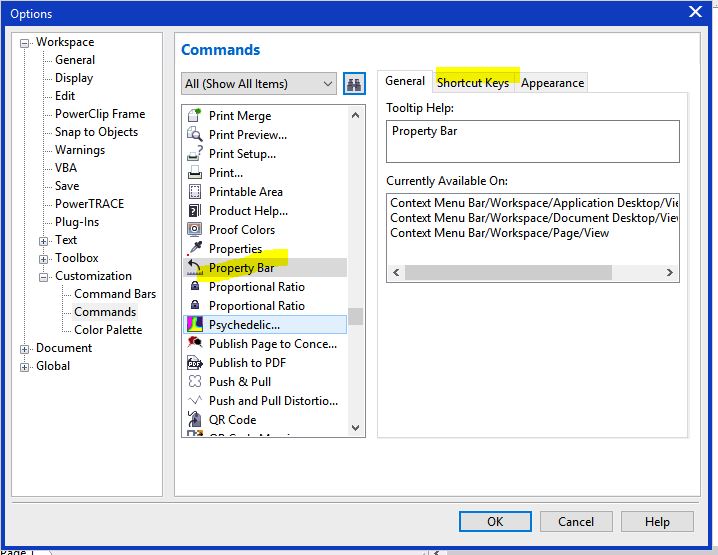
Task: Click the Printable Area icon
Action: point(195,191)
